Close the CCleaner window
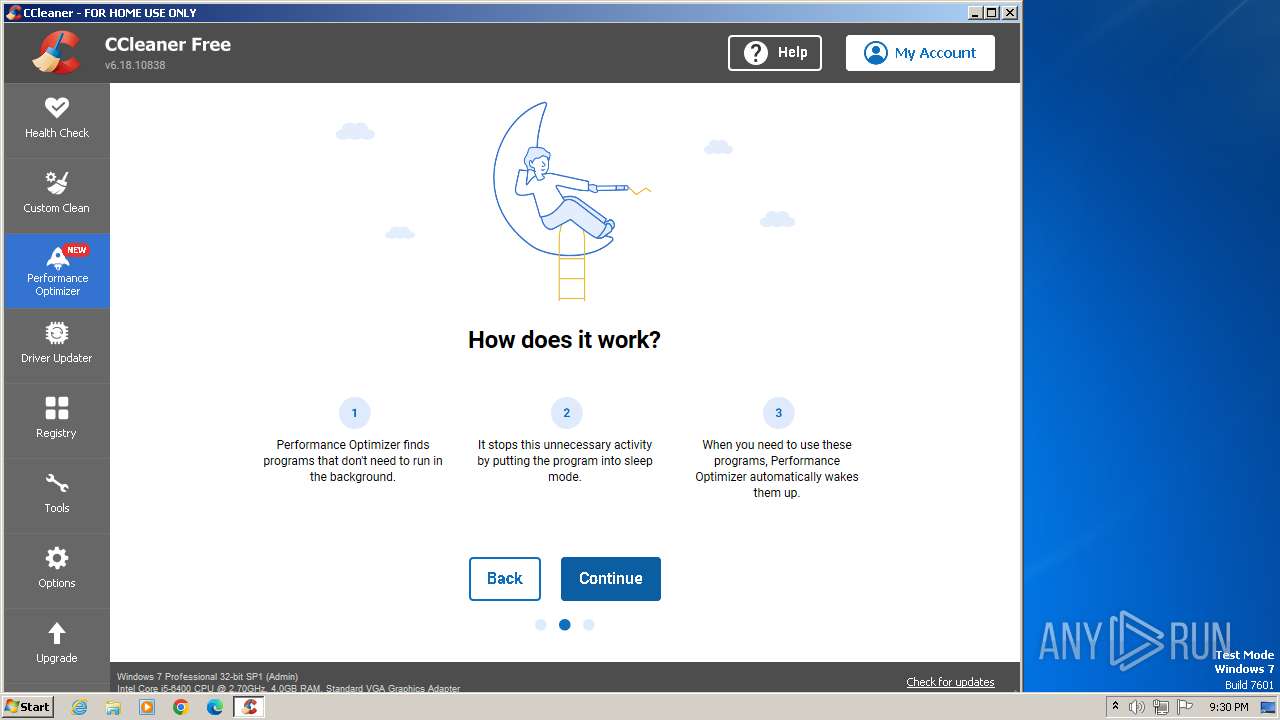 click(x=1009, y=12)
